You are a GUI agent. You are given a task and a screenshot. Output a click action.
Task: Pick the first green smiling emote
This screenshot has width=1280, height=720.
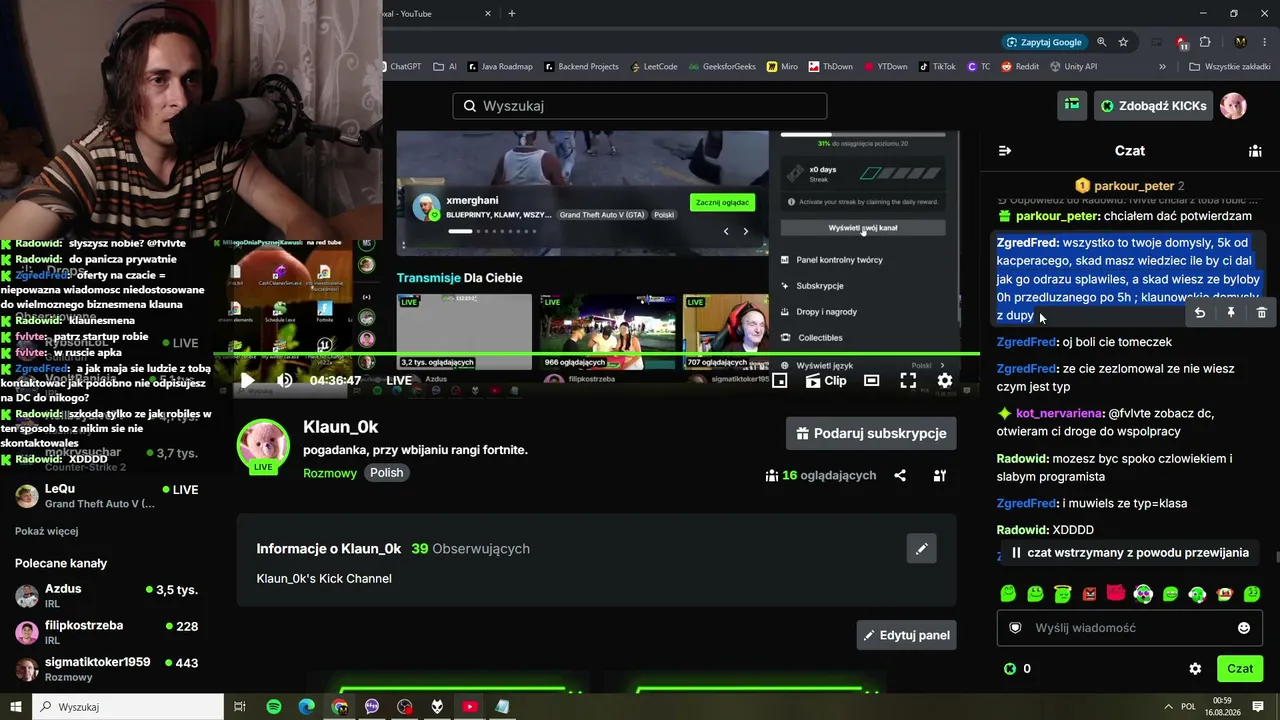pyautogui.click(x=1008, y=594)
